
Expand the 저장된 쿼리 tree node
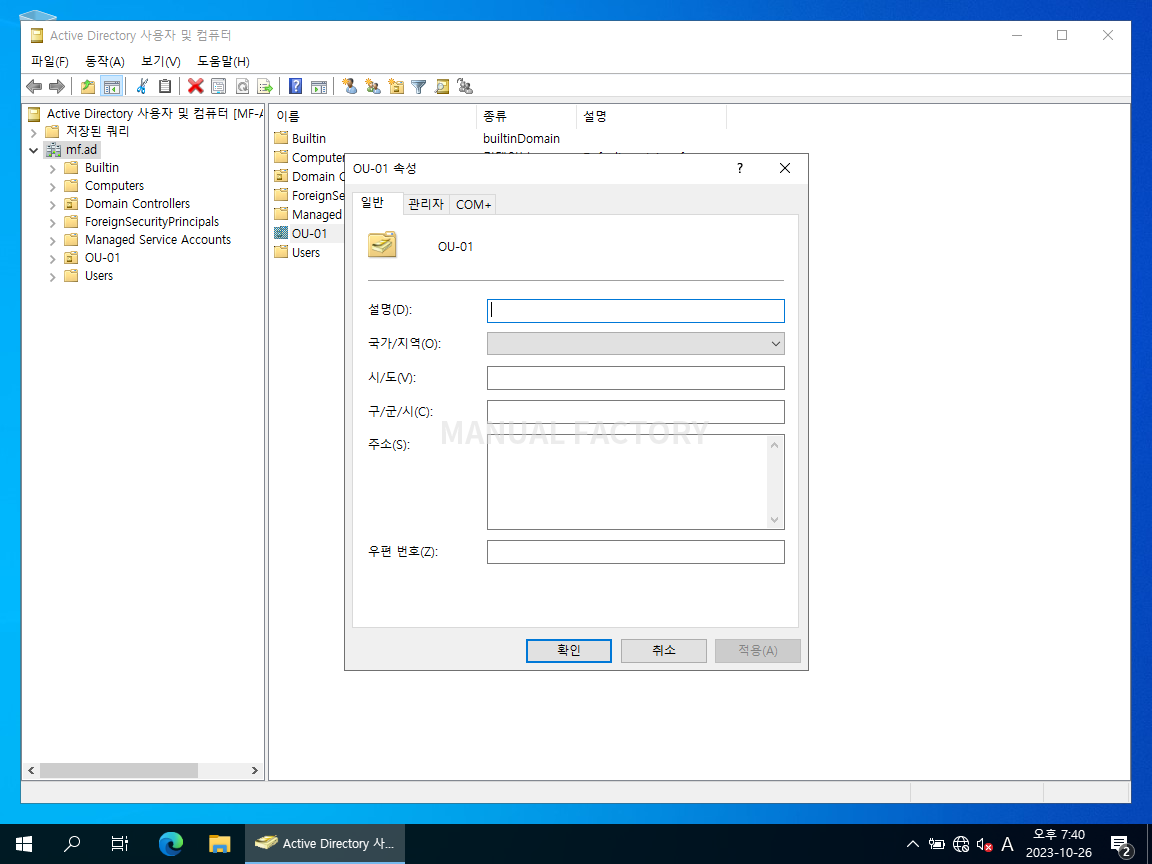[34, 133]
